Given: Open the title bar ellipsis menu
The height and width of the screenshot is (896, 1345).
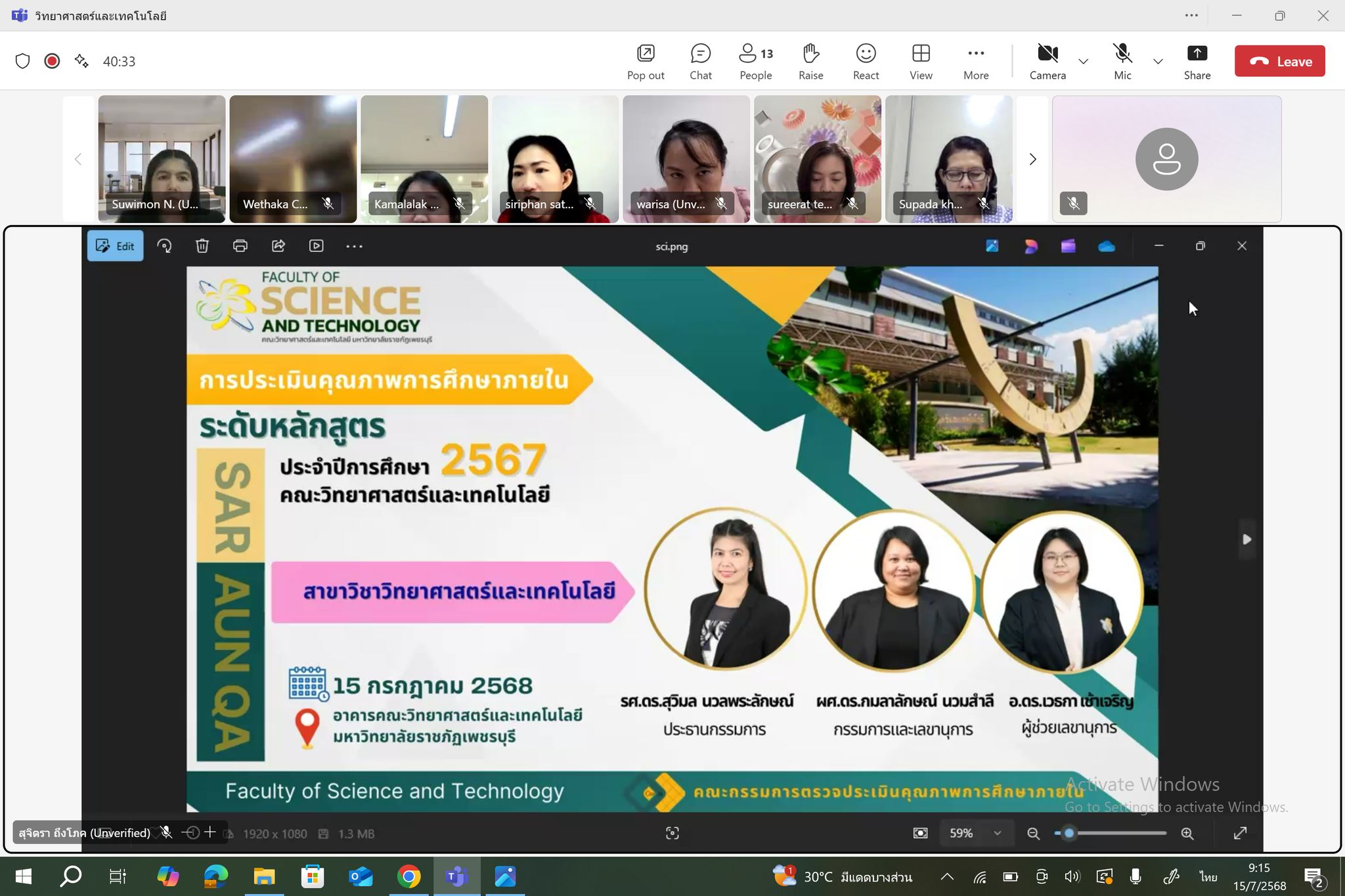Looking at the screenshot, I should pyautogui.click(x=1191, y=15).
